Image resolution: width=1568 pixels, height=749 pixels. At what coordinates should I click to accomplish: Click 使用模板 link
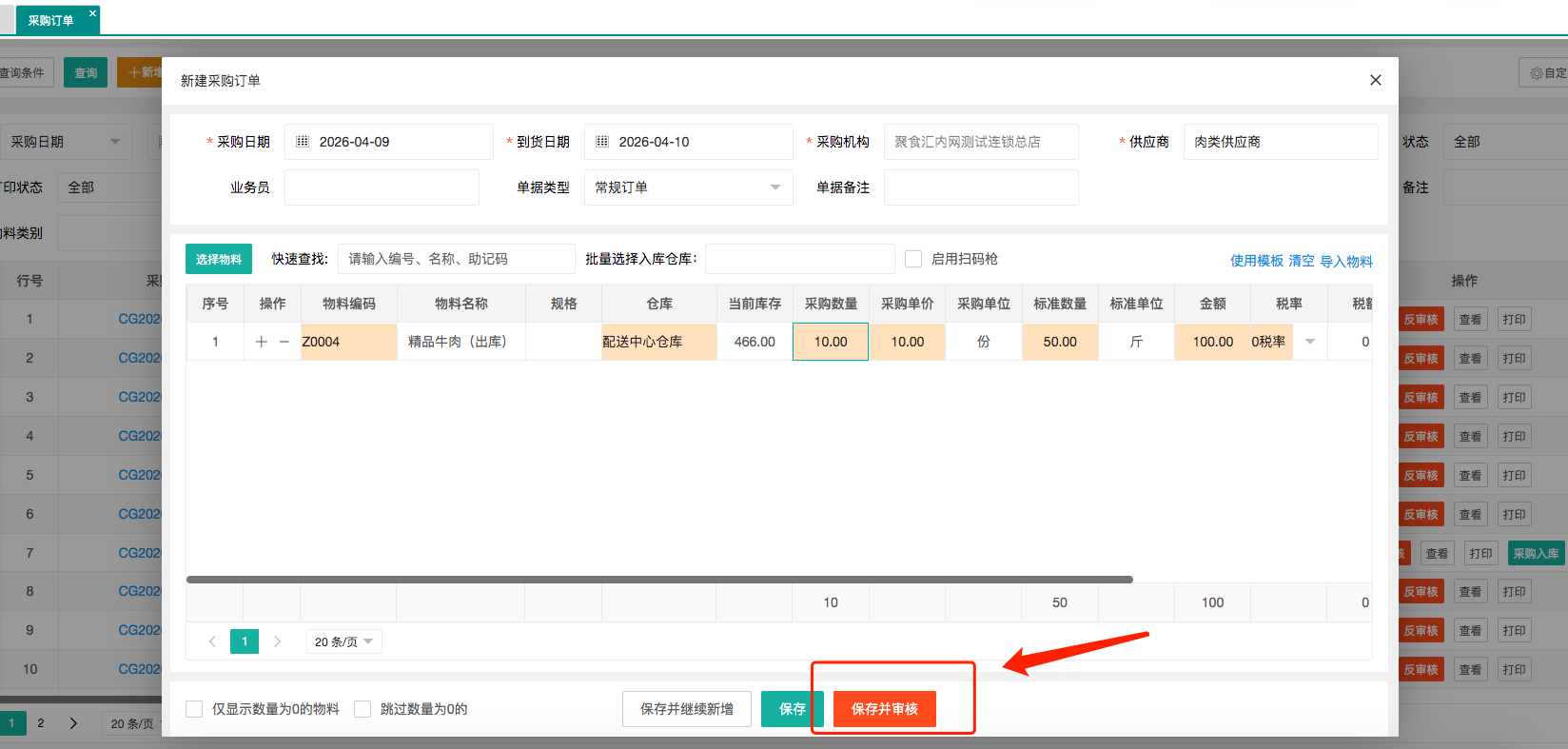(x=1257, y=261)
